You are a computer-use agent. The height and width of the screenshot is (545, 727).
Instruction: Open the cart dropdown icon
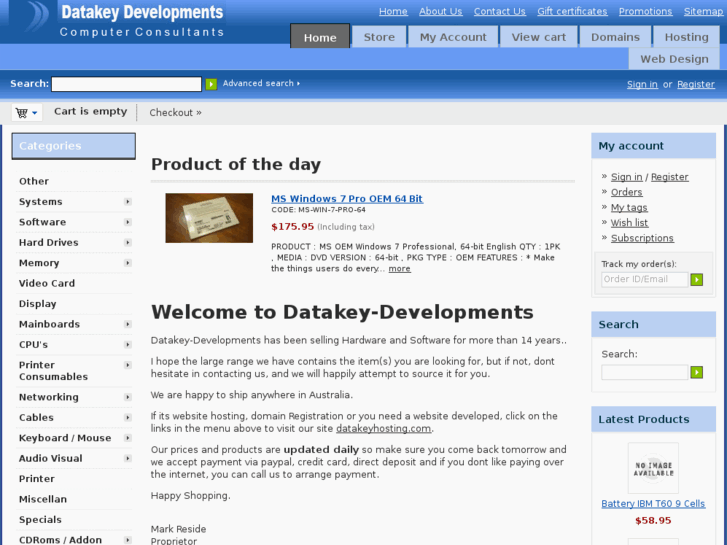(x=26, y=113)
